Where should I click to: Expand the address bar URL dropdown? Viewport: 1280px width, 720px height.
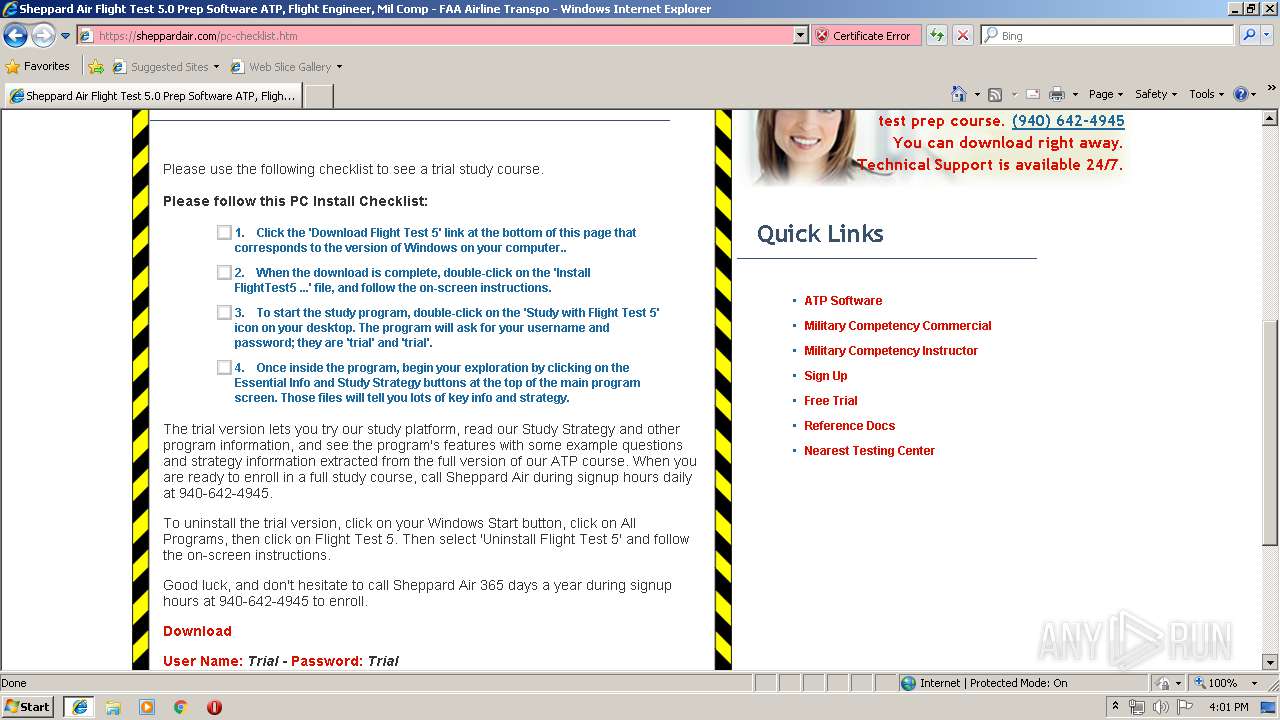pos(801,35)
